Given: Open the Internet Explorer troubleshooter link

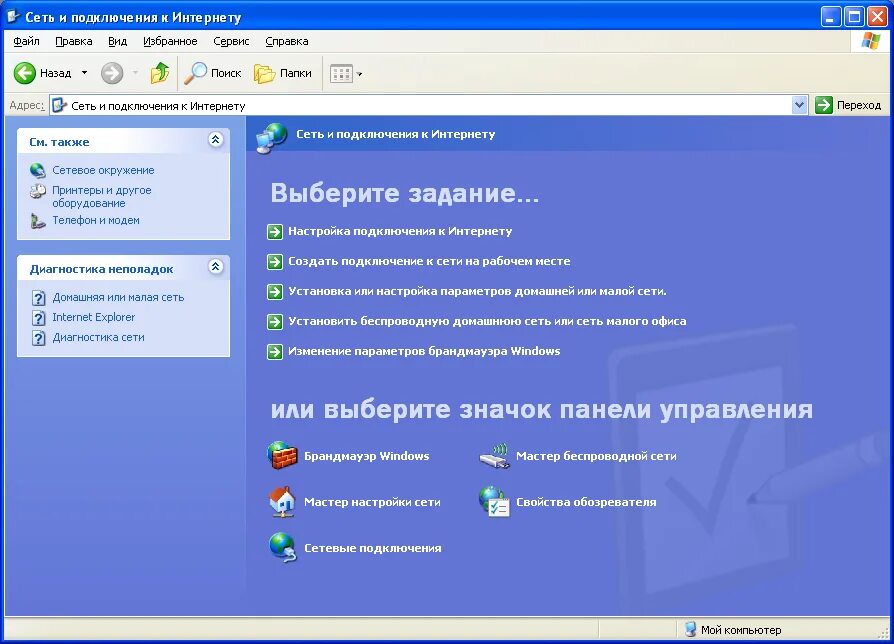Looking at the screenshot, I should pos(94,317).
